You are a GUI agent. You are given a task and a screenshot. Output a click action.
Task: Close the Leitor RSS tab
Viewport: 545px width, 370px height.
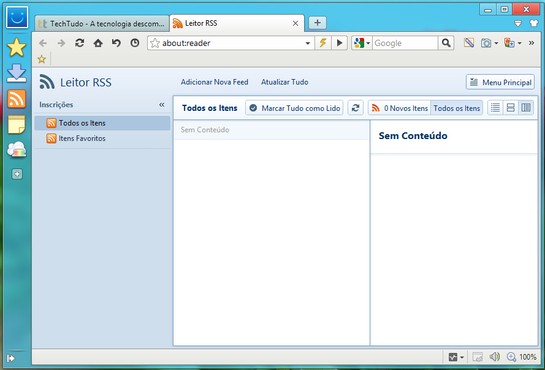point(295,23)
